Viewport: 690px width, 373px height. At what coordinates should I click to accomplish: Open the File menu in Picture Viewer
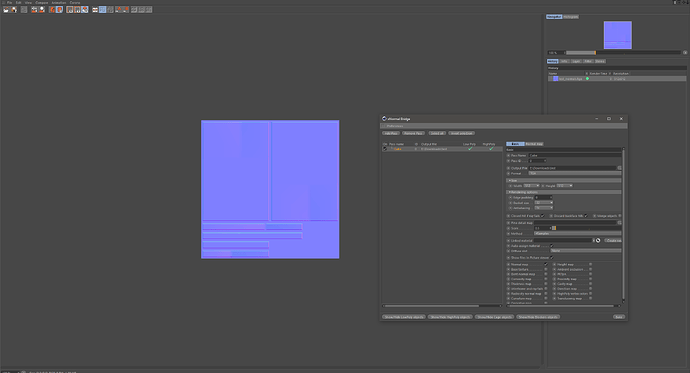[9, 3]
